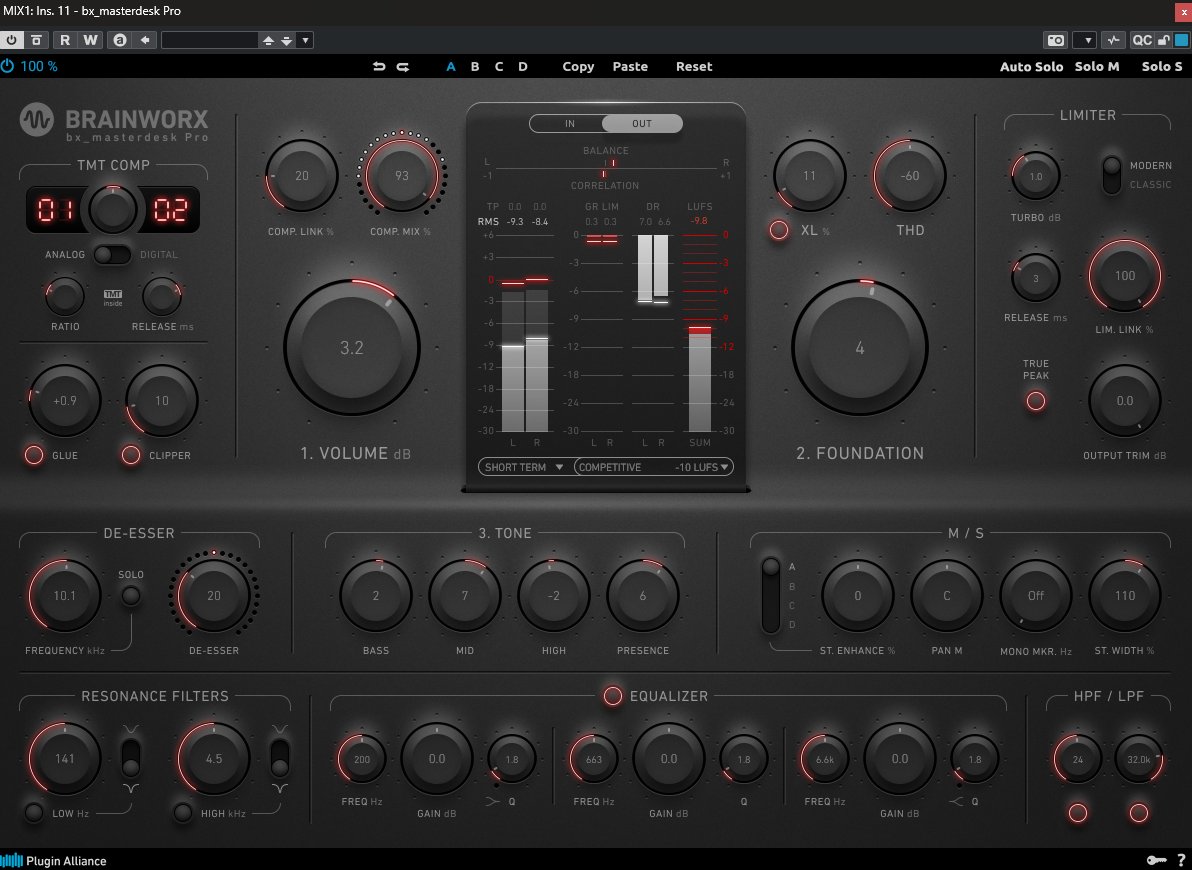Image resolution: width=1192 pixels, height=870 pixels.
Task: Click the camera snapshot icon
Action: (1055, 40)
